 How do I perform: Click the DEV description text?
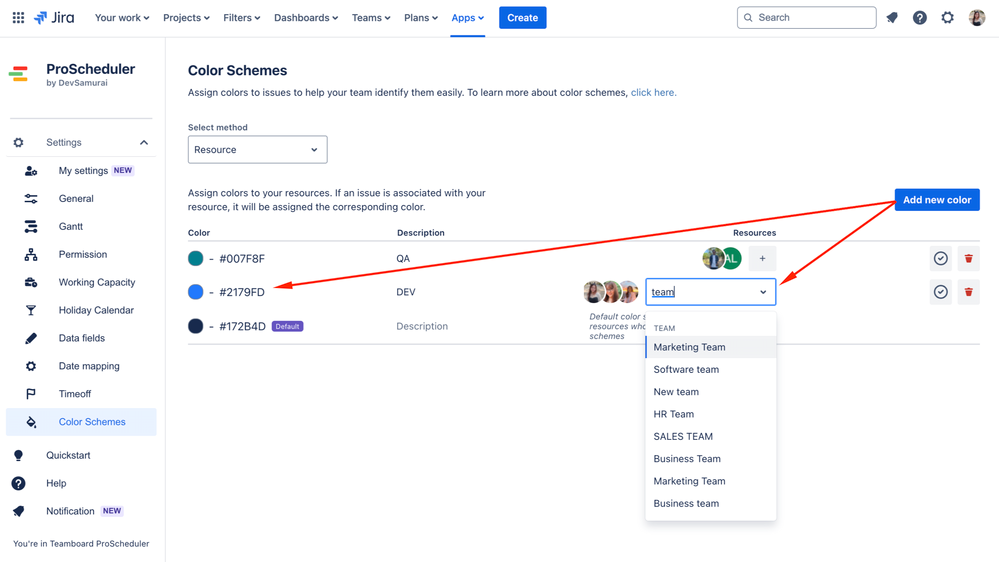pos(405,292)
